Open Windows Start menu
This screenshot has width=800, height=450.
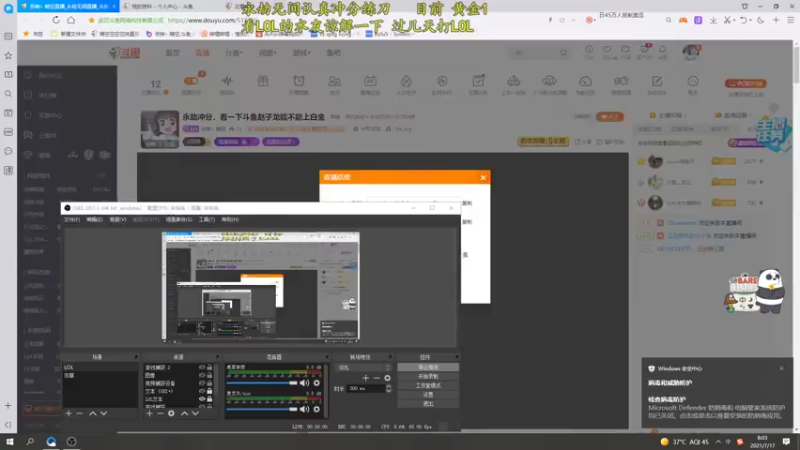tap(10, 442)
